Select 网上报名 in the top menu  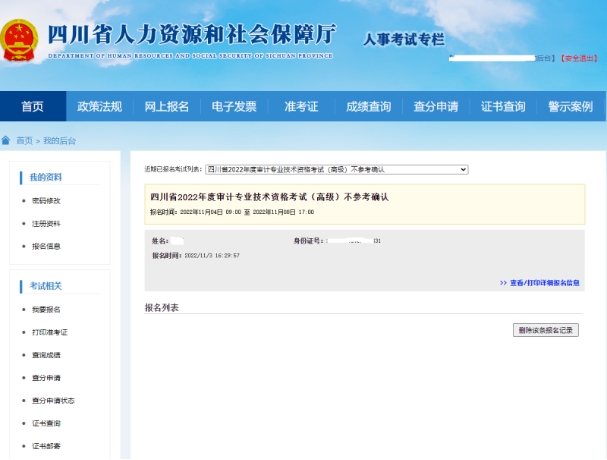coord(166,107)
